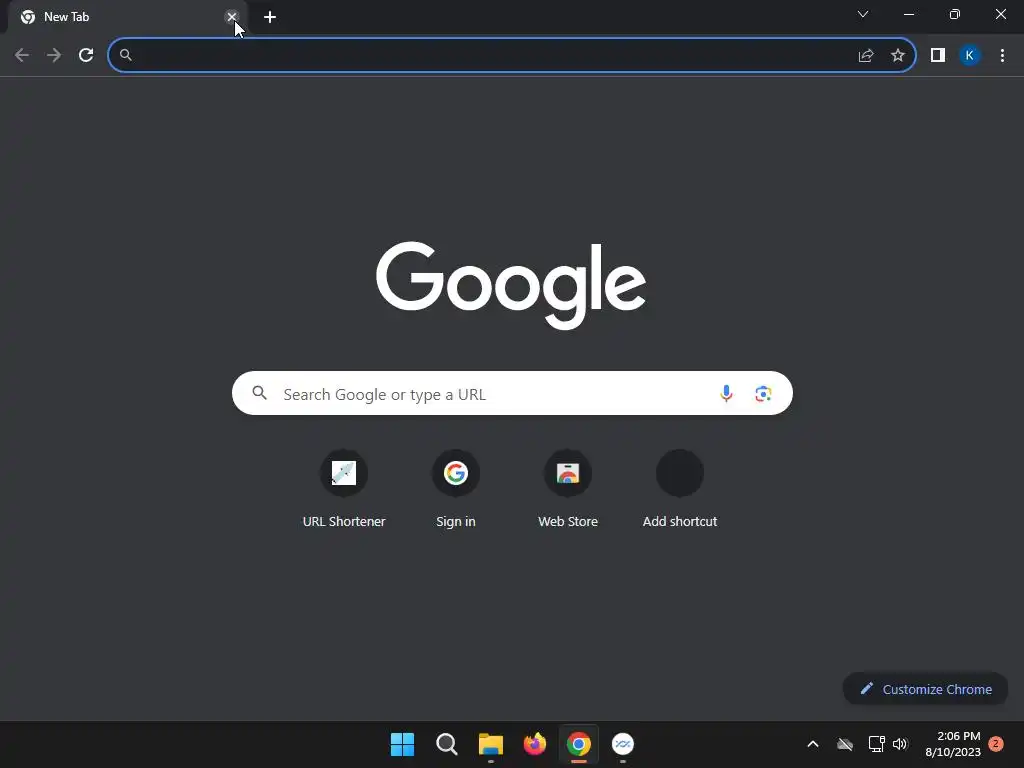Open the Web Store shortcut
The height and width of the screenshot is (768, 1024).
pyautogui.click(x=568, y=490)
